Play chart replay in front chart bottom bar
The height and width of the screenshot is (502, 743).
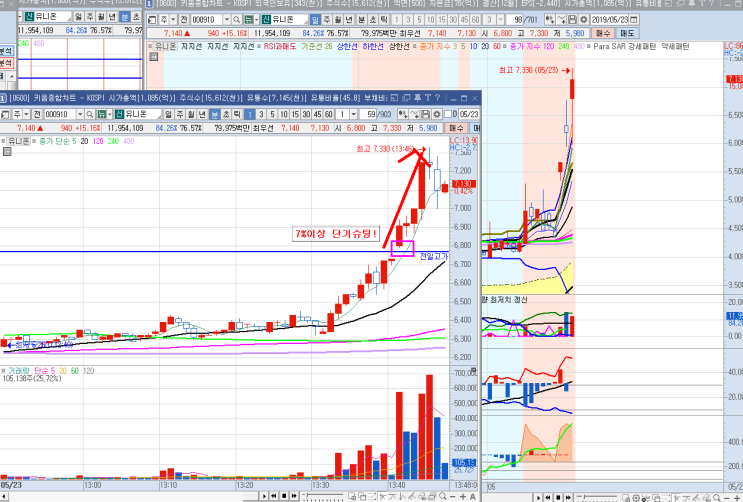click(x=264, y=496)
